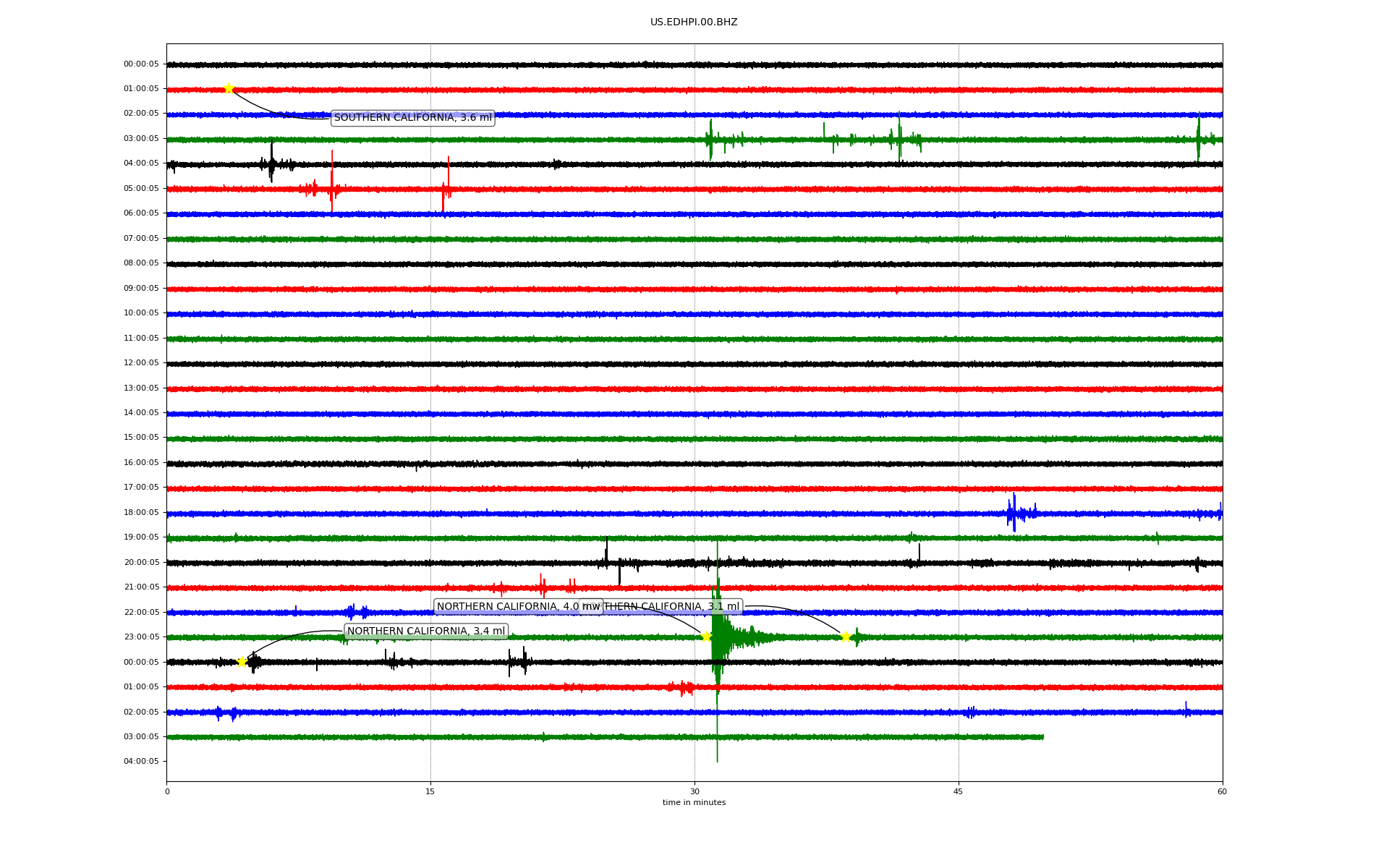Click the 23:00:05 row time label
Screen dimensions: 1389x868
[x=141, y=637]
